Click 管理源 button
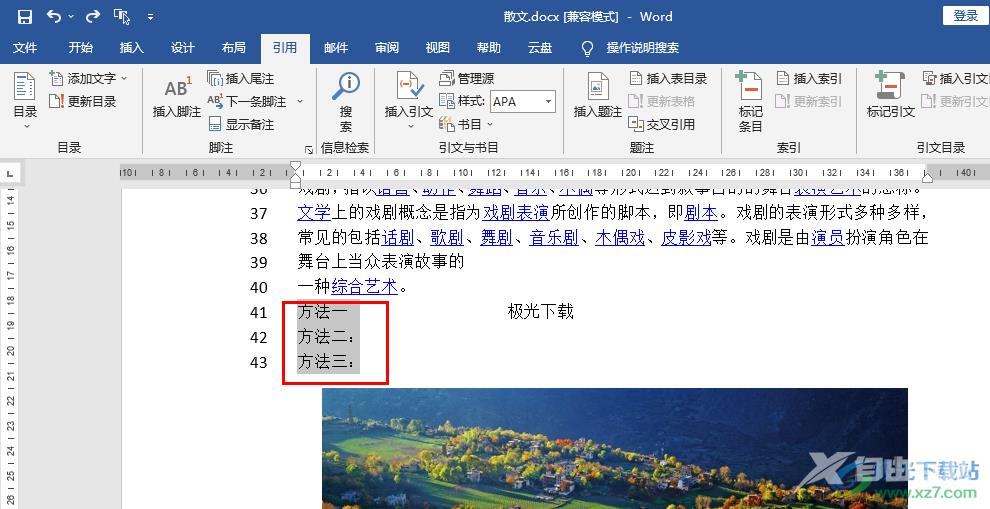 pyautogui.click(x=467, y=78)
